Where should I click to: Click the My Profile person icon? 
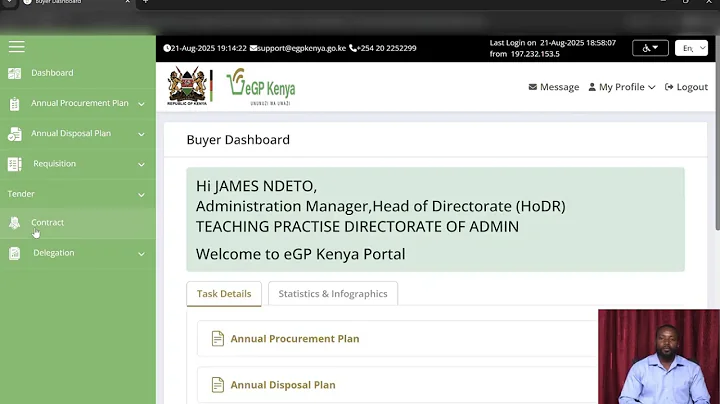click(592, 87)
